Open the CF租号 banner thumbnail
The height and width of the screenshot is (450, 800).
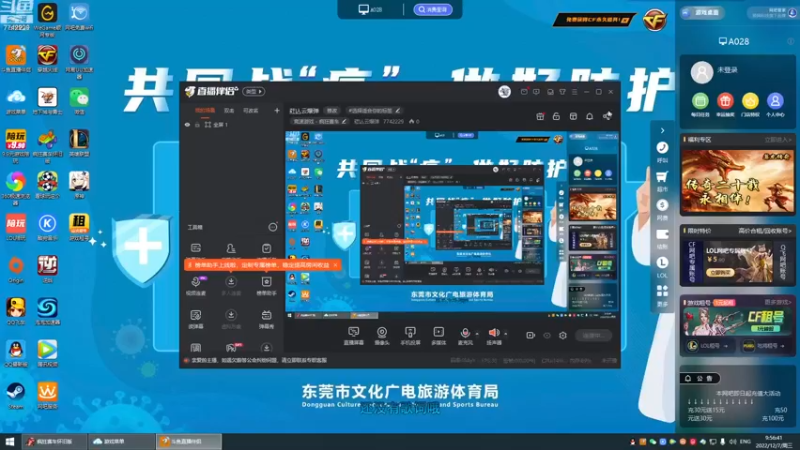pyautogui.click(x=738, y=323)
